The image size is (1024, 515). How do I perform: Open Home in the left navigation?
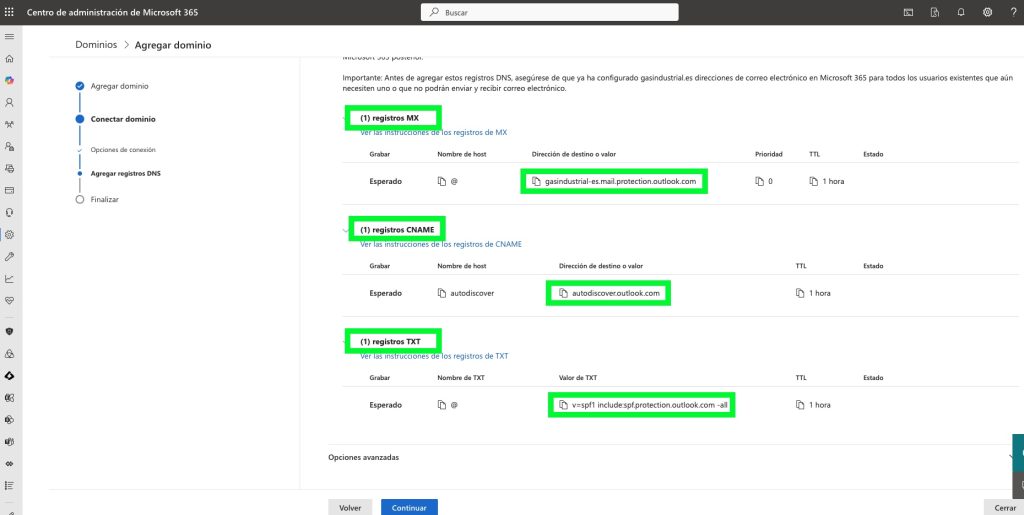(x=10, y=59)
